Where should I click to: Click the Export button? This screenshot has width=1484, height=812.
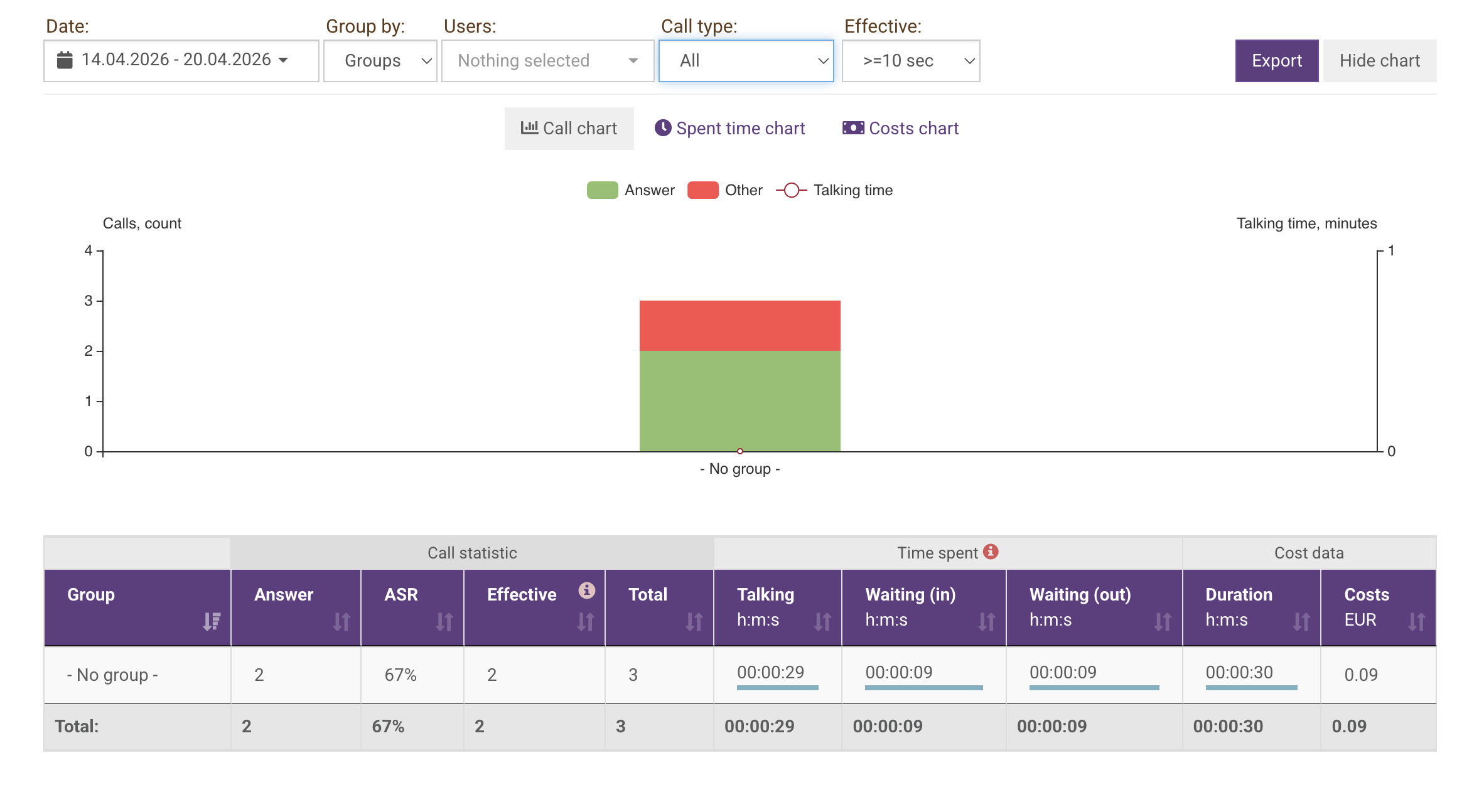1276,61
